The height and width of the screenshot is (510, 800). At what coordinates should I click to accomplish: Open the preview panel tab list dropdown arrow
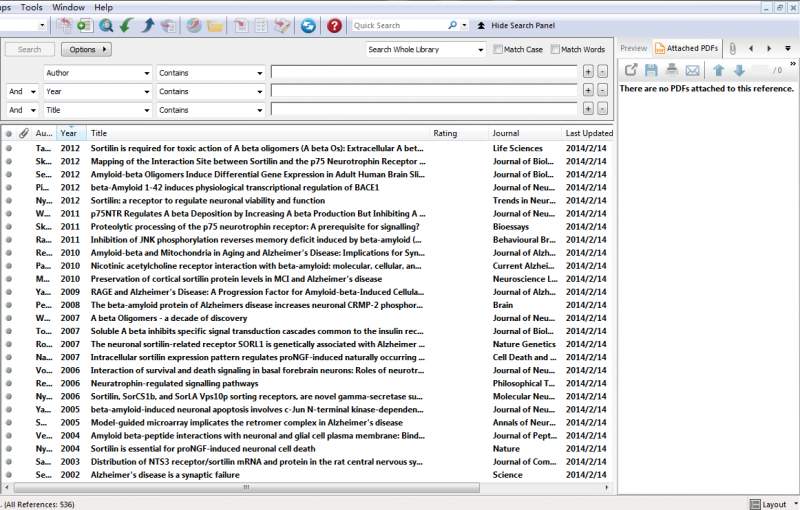788,48
